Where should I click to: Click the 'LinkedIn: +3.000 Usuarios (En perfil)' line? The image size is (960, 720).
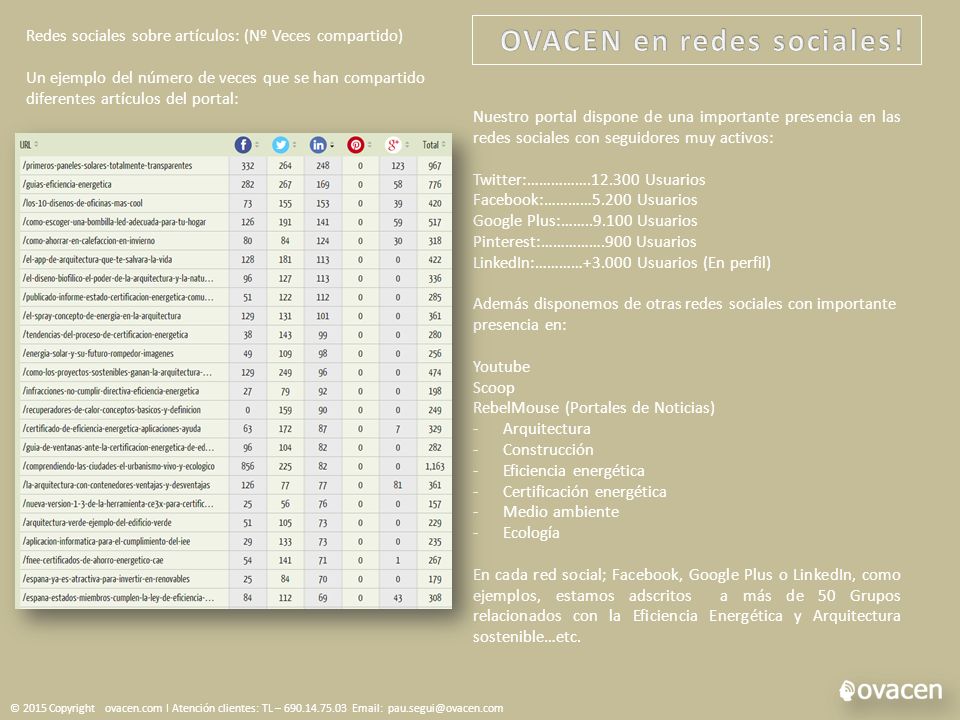621,263
